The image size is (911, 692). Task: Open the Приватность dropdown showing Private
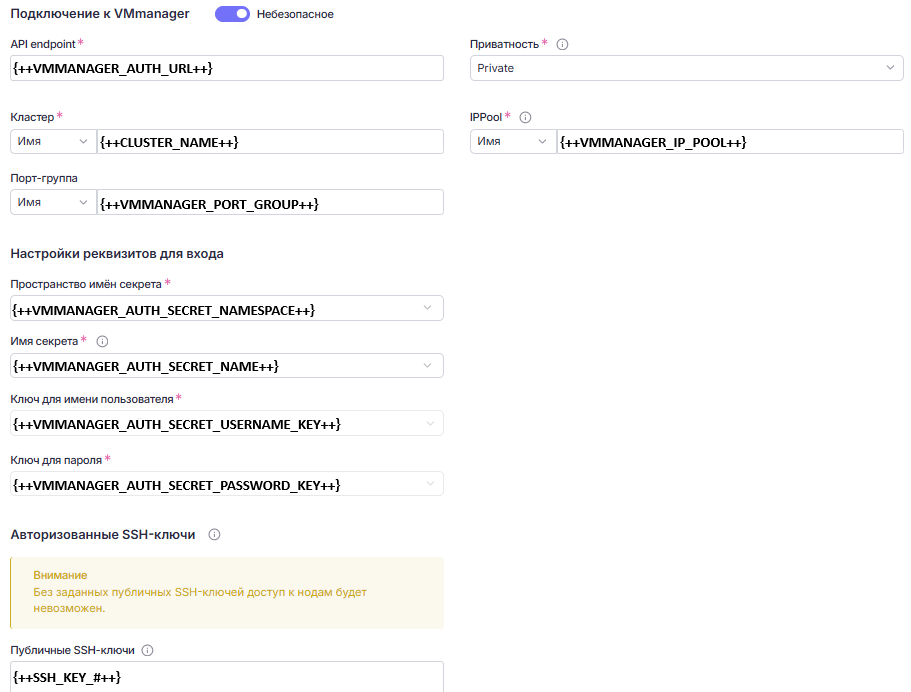686,68
